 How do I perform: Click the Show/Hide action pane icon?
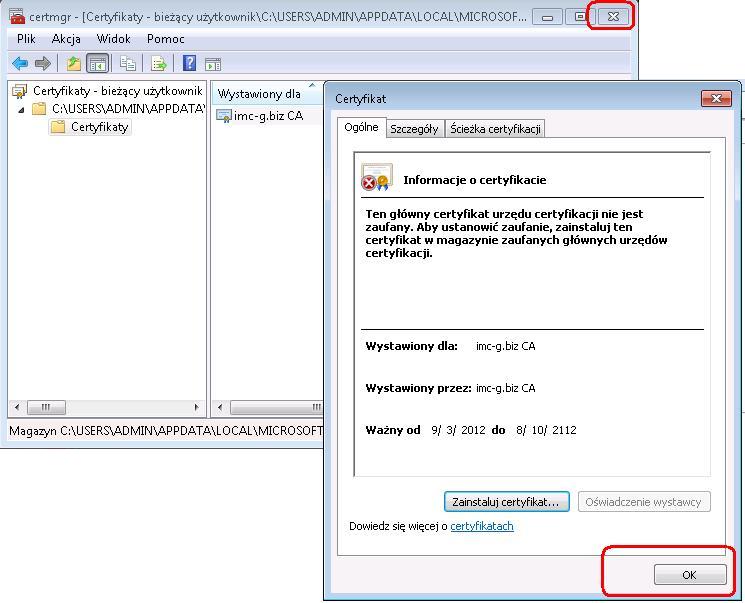(x=212, y=63)
